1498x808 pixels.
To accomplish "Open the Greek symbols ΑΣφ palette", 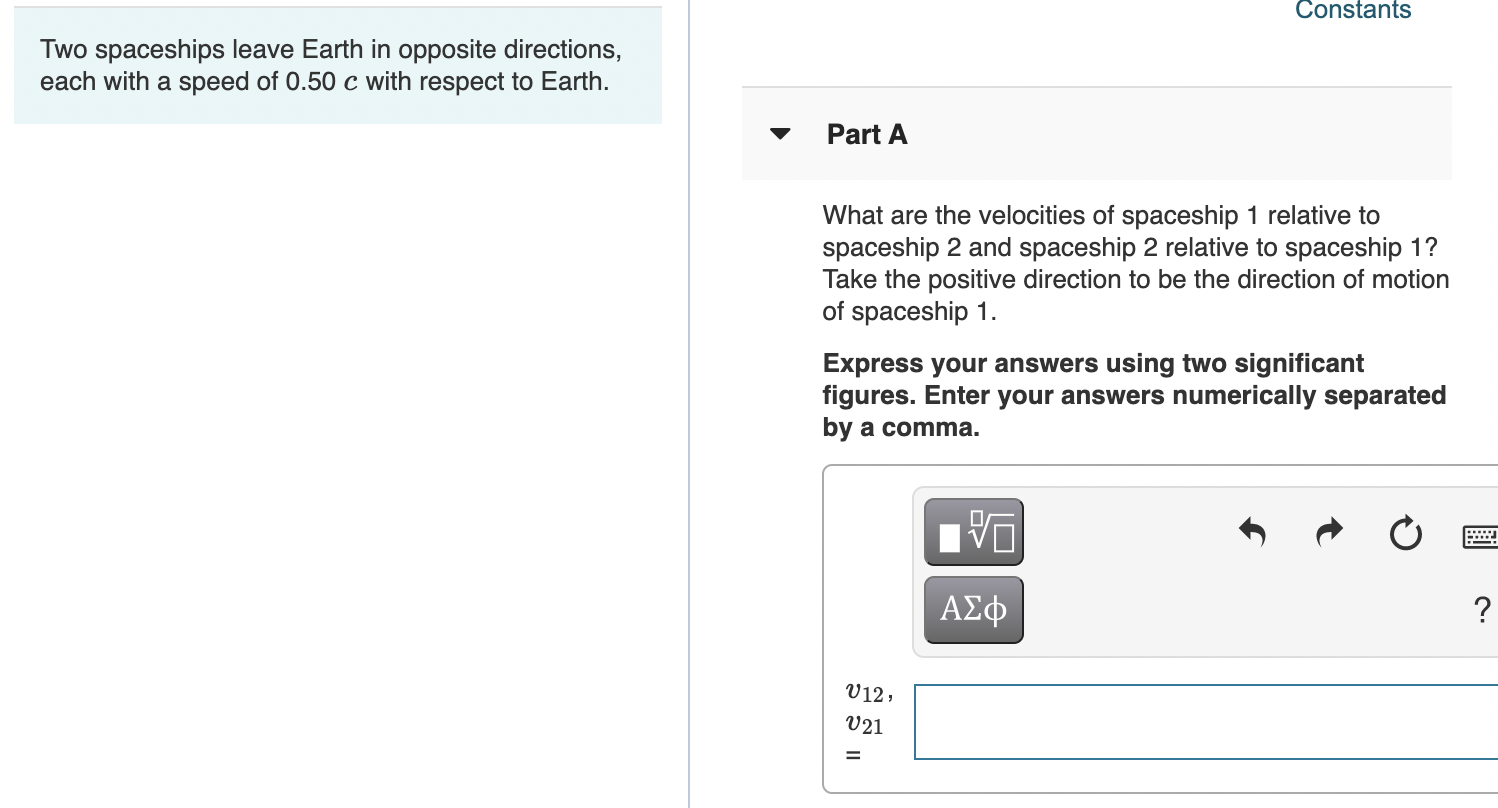I will pos(973,609).
